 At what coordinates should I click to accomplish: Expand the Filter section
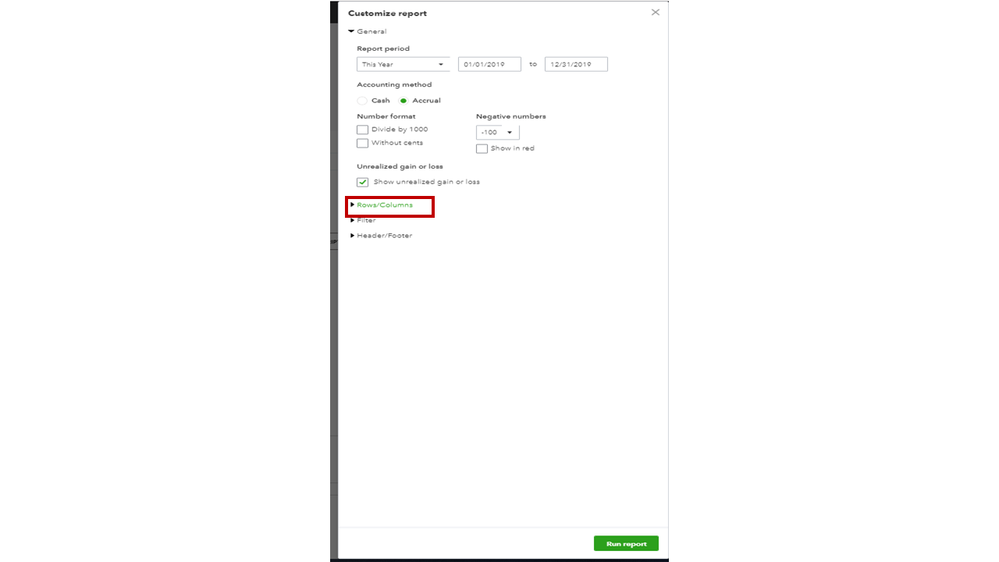[363, 220]
